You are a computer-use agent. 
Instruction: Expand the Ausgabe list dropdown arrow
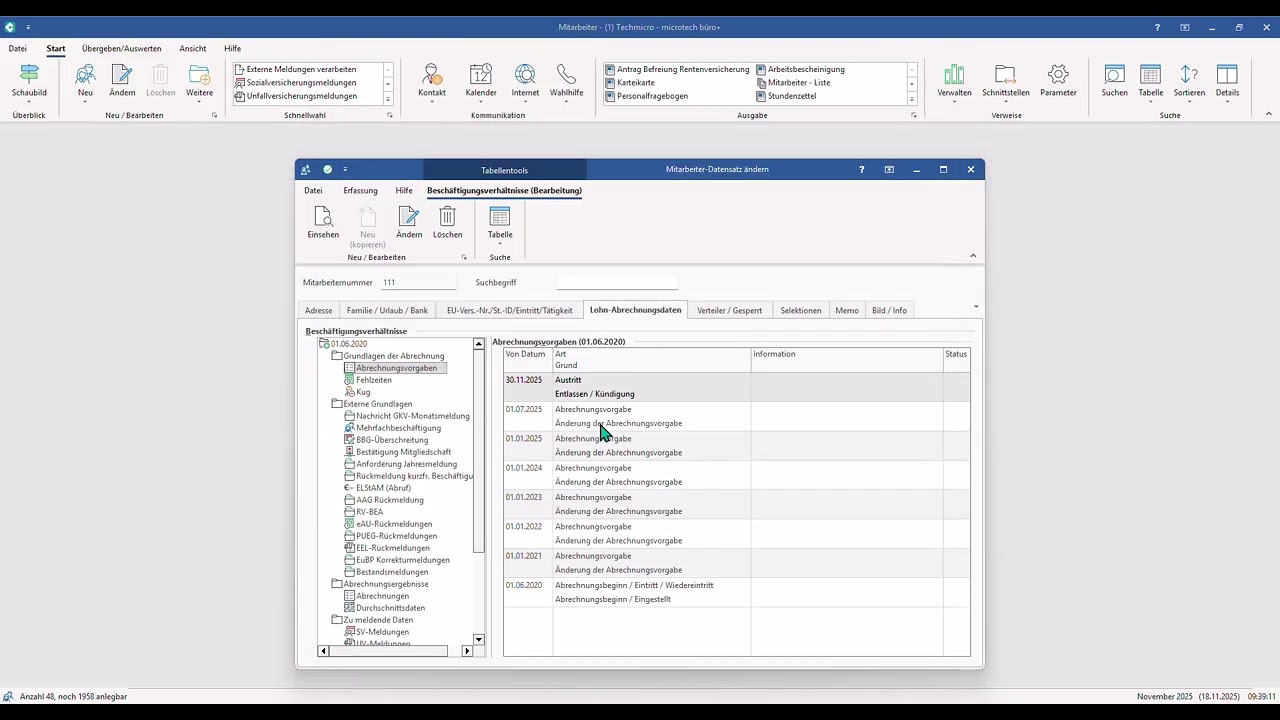click(912, 98)
